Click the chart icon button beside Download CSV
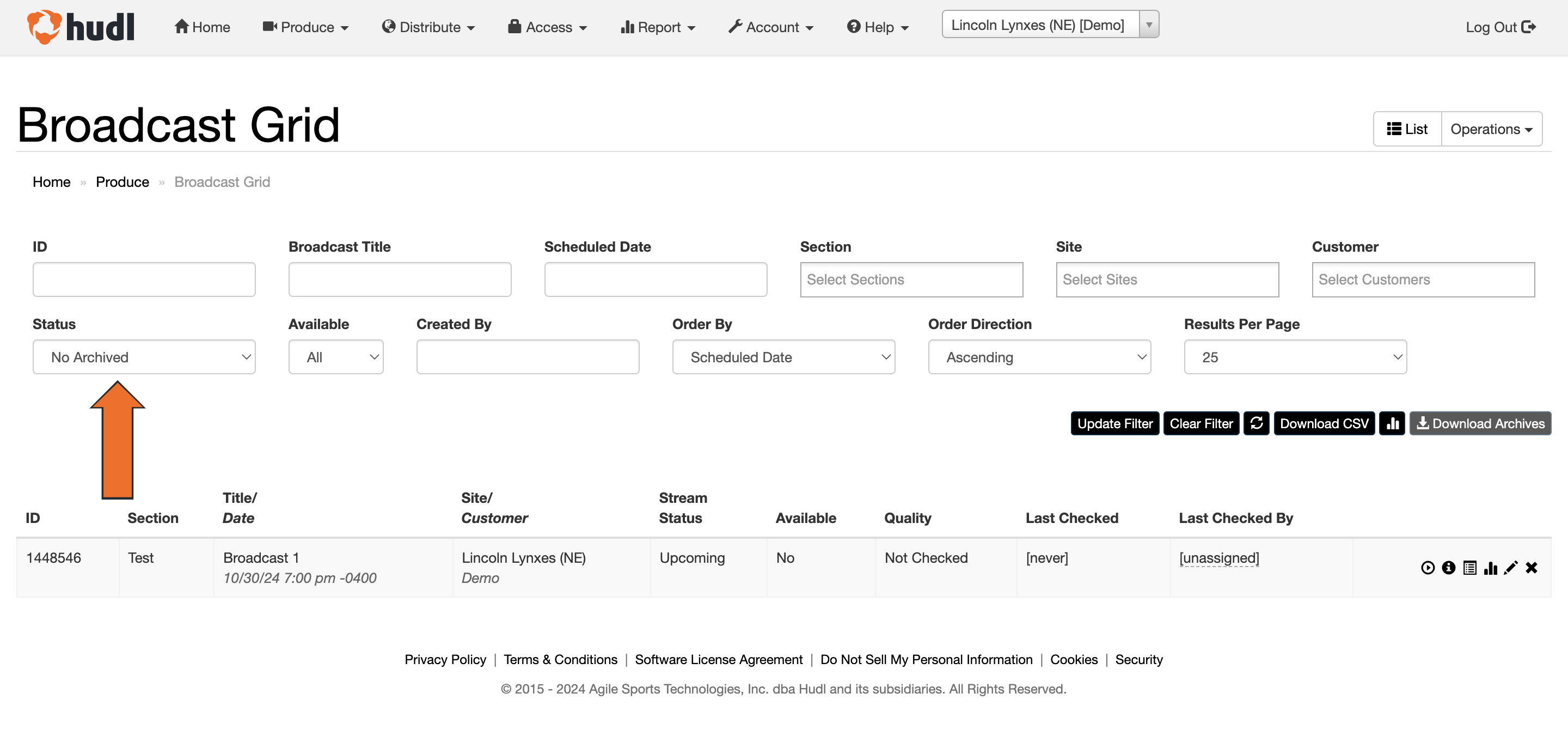 pyautogui.click(x=1392, y=423)
